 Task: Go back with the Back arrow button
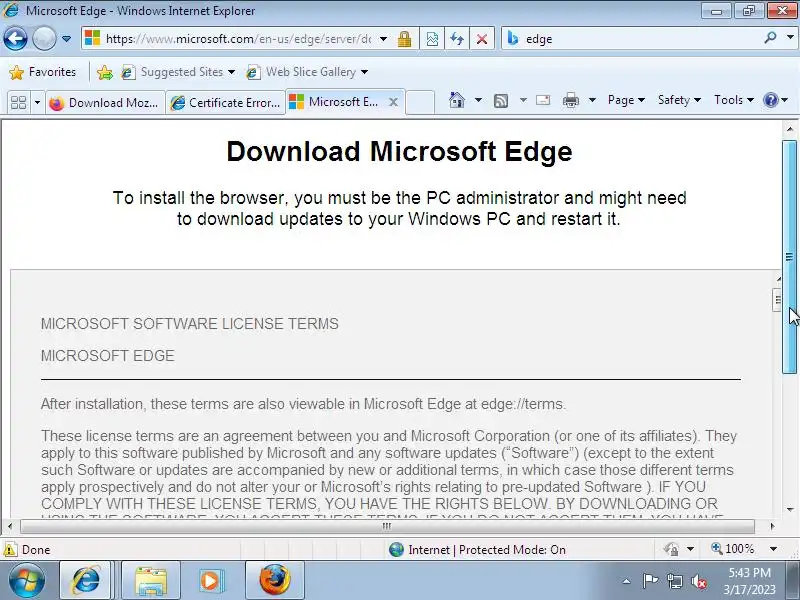coord(15,39)
